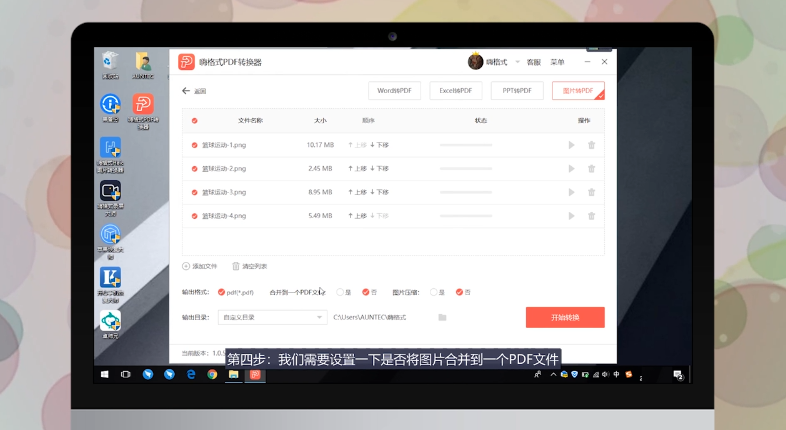
Task: Delete 篮球运动-3.png using its trash icon
Action: point(592,192)
